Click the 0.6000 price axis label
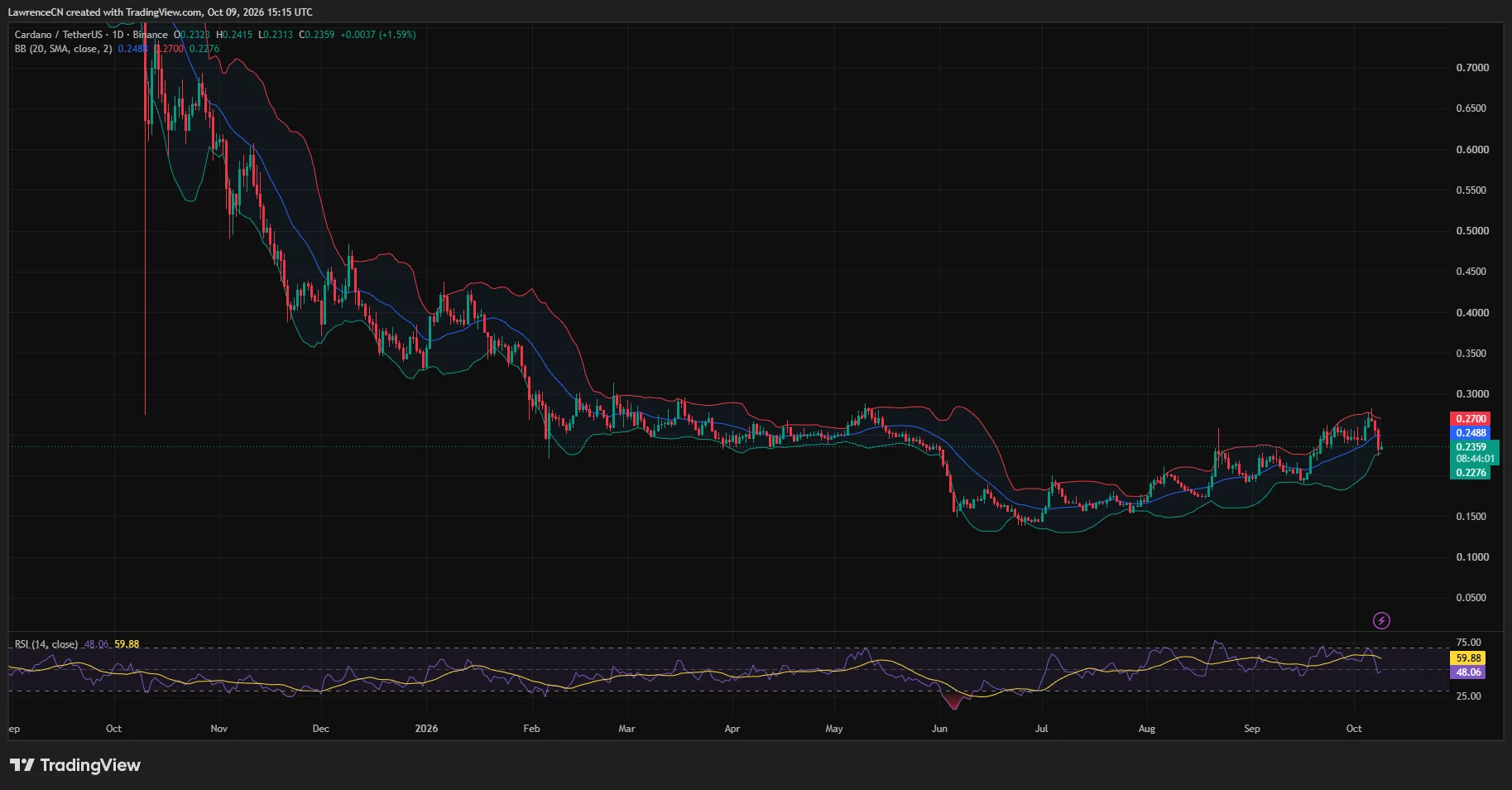This screenshot has width=1512, height=790. 1472,150
